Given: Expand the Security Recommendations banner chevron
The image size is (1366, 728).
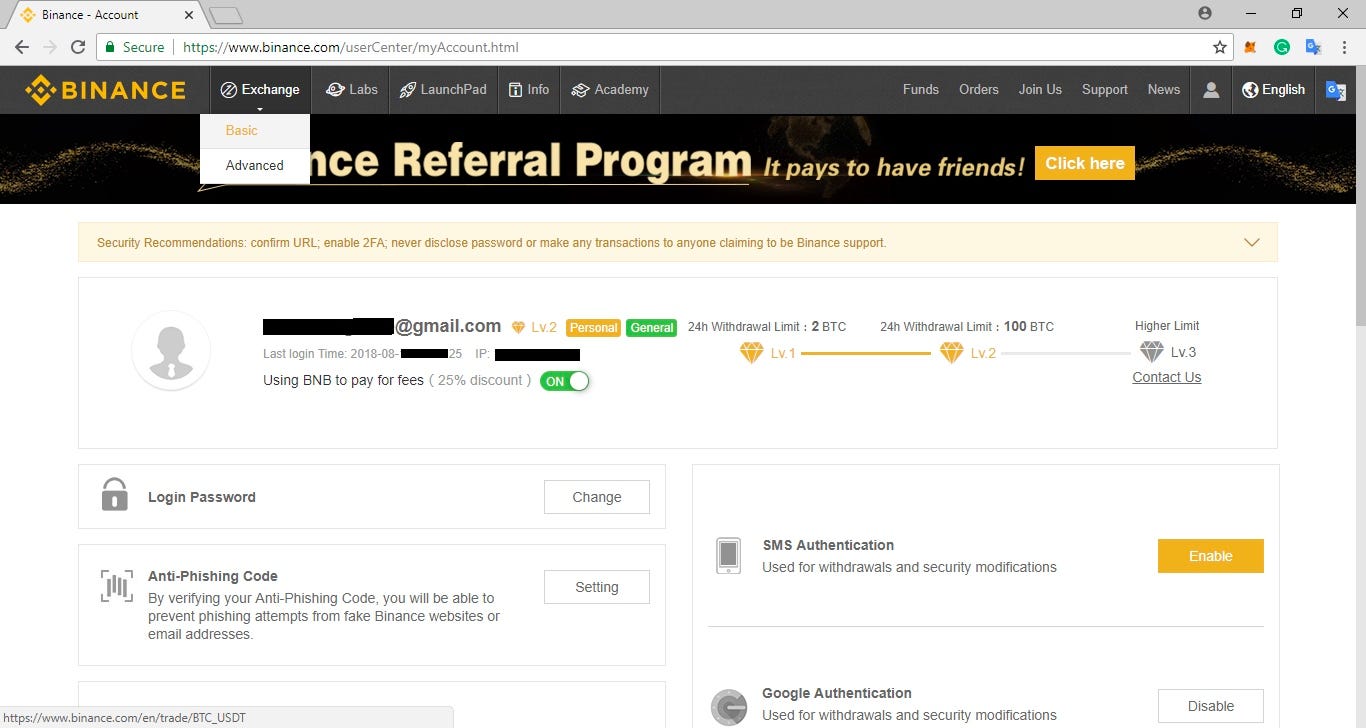Looking at the screenshot, I should (x=1251, y=242).
